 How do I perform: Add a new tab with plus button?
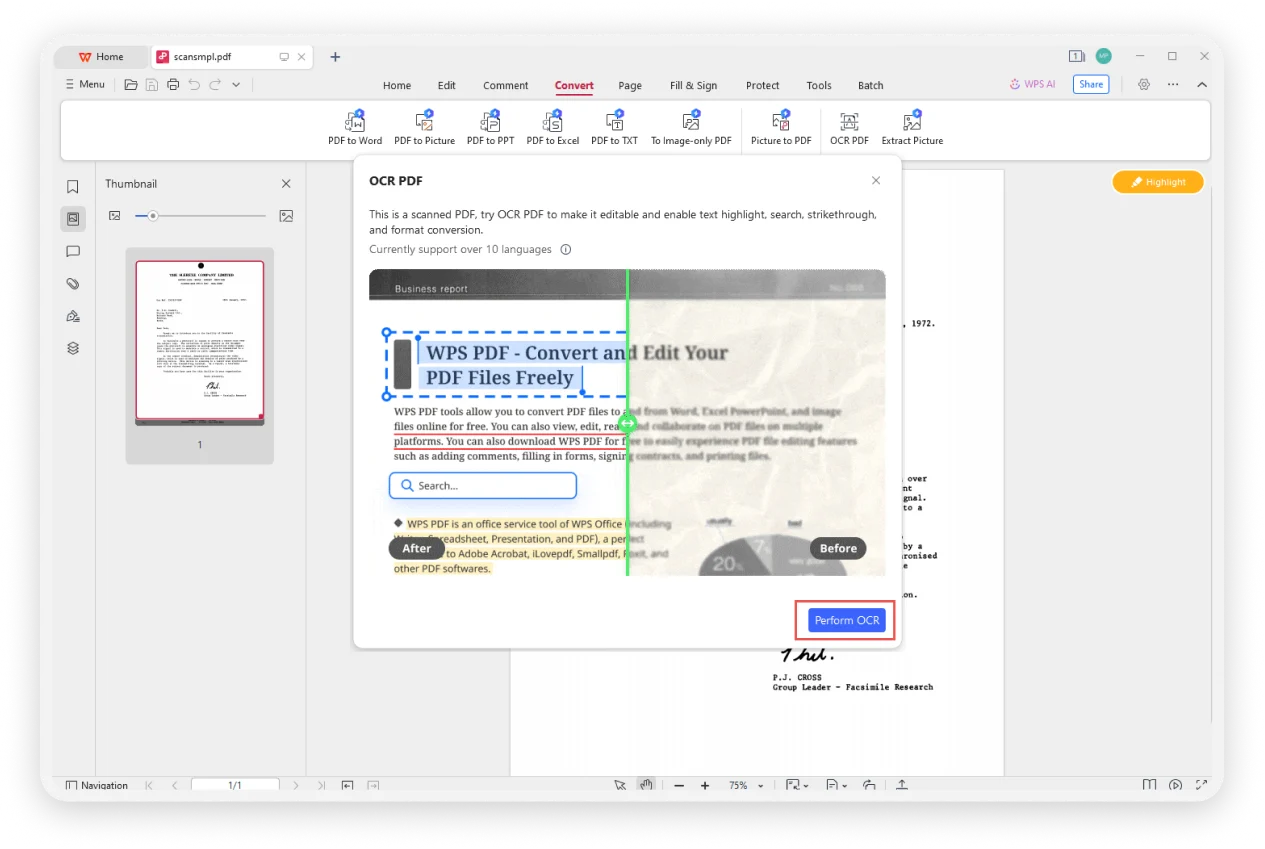(335, 57)
